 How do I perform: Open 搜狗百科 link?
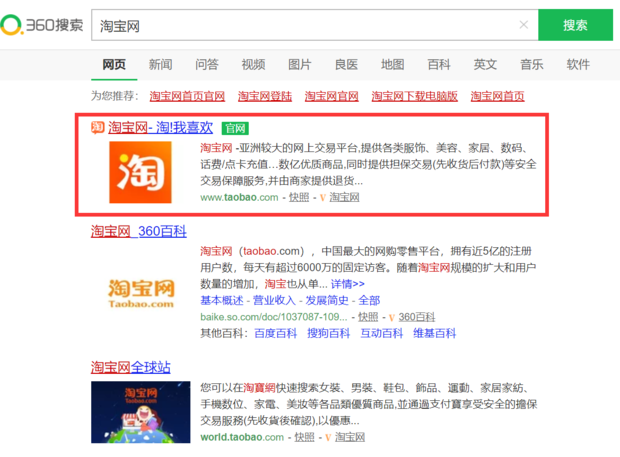point(329,333)
